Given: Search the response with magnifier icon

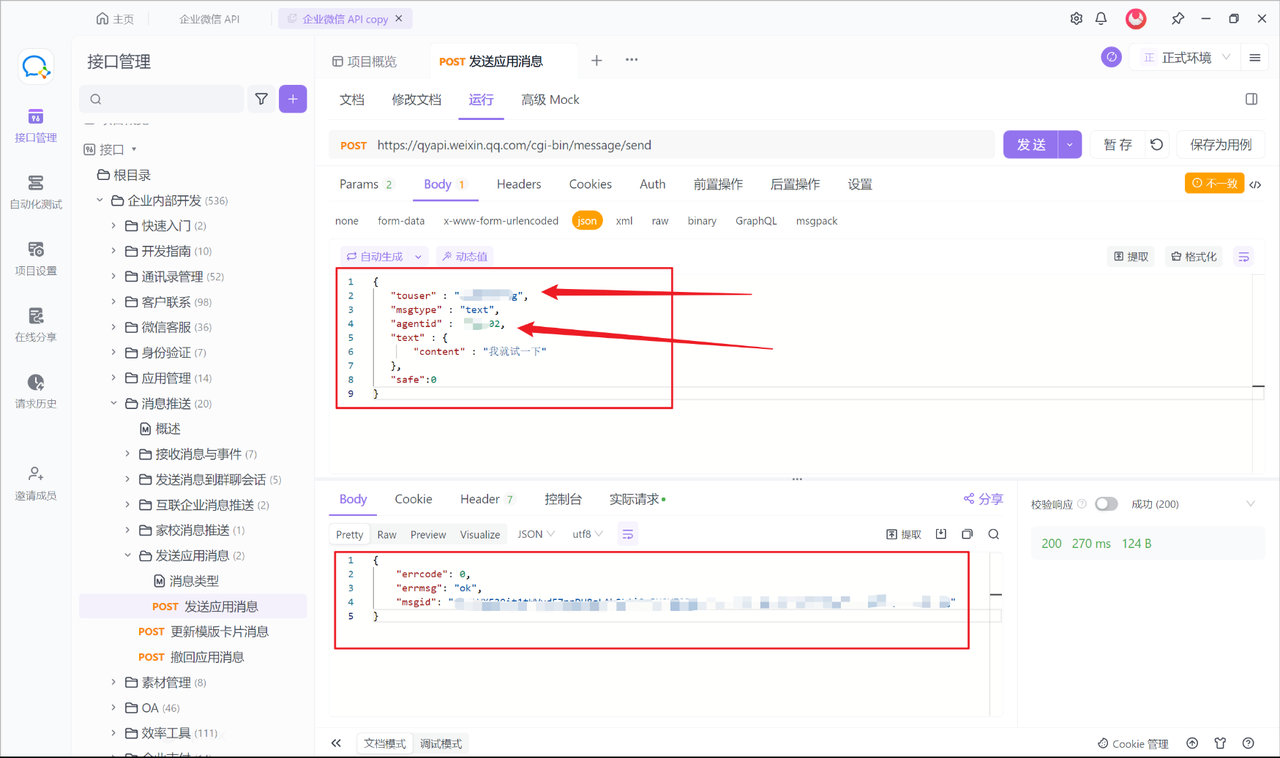Looking at the screenshot, I should coord(994,535).
